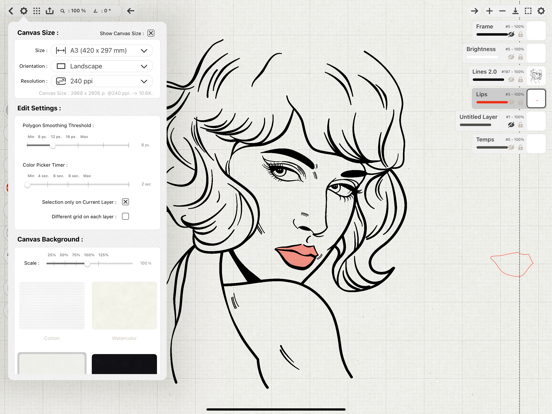This screenshot has width=552, height=414.
Task: Open the Size dropdown A3 (420 x 297 mm)
Action: [102, 51]
